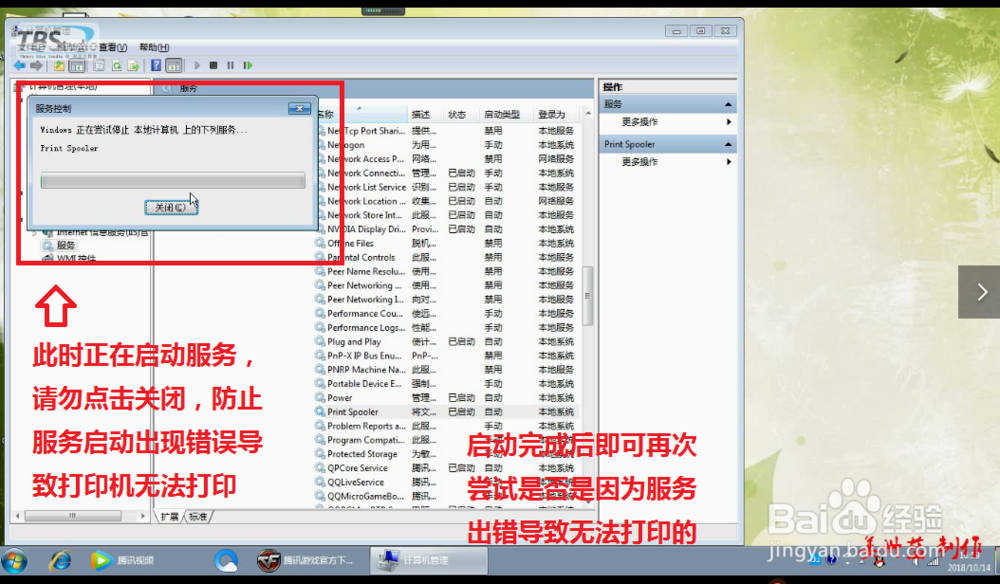Click the Export List toolbar icon
This screenshot has width=1000, height=584.
133,65
